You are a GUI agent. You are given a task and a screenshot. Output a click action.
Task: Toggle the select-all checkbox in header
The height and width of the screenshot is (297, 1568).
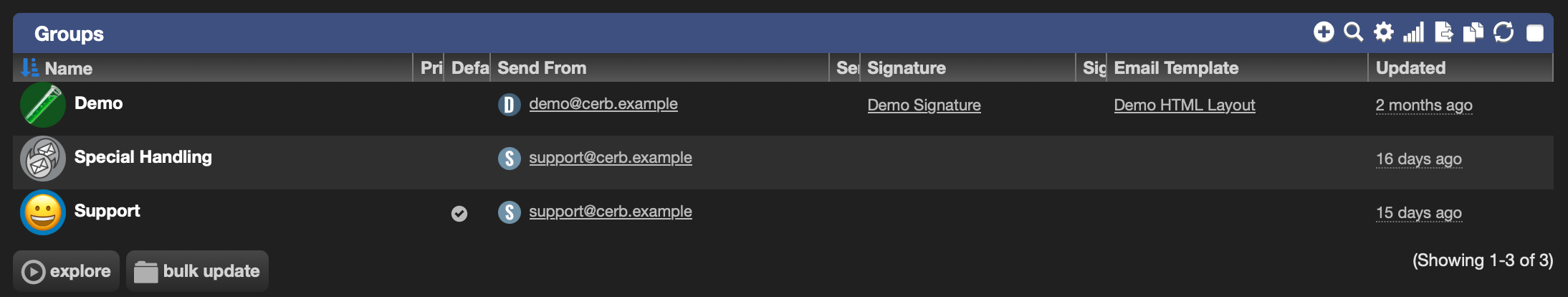[1534, 33]
